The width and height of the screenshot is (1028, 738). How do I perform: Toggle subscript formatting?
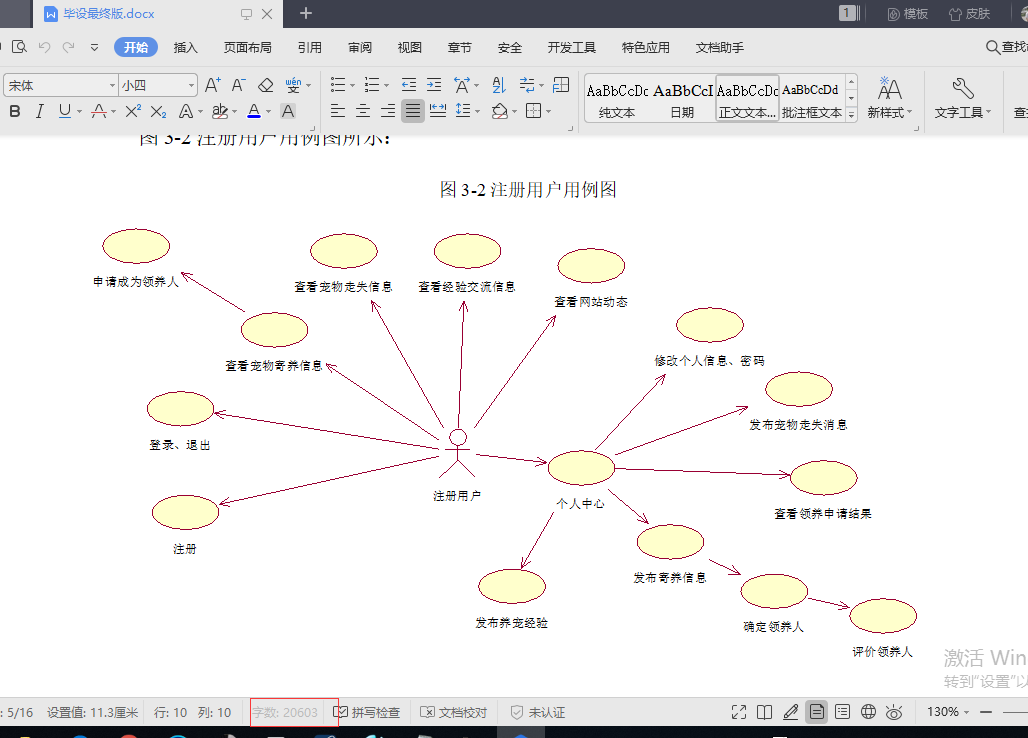[158, 111]
